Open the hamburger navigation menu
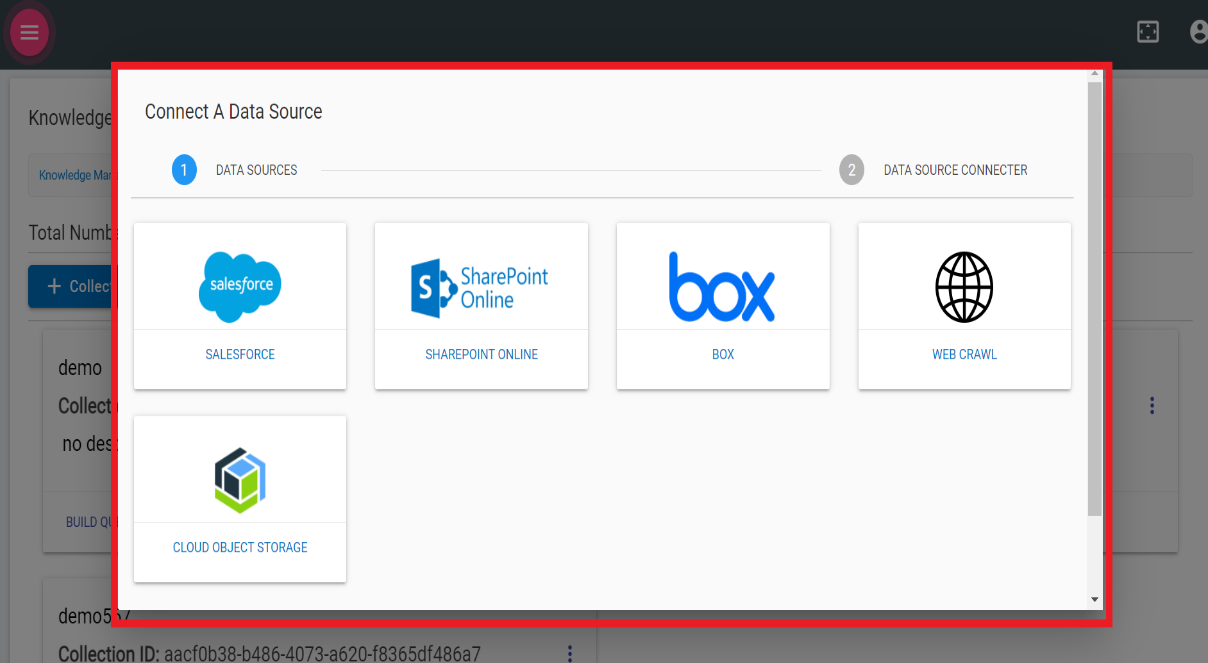The image size is (1208, 663). pyautogui.click(x=28, y=32)
